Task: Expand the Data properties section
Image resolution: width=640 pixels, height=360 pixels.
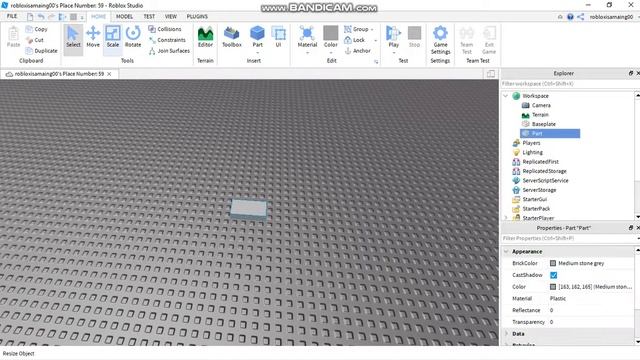Action: [x=506, y=334]
